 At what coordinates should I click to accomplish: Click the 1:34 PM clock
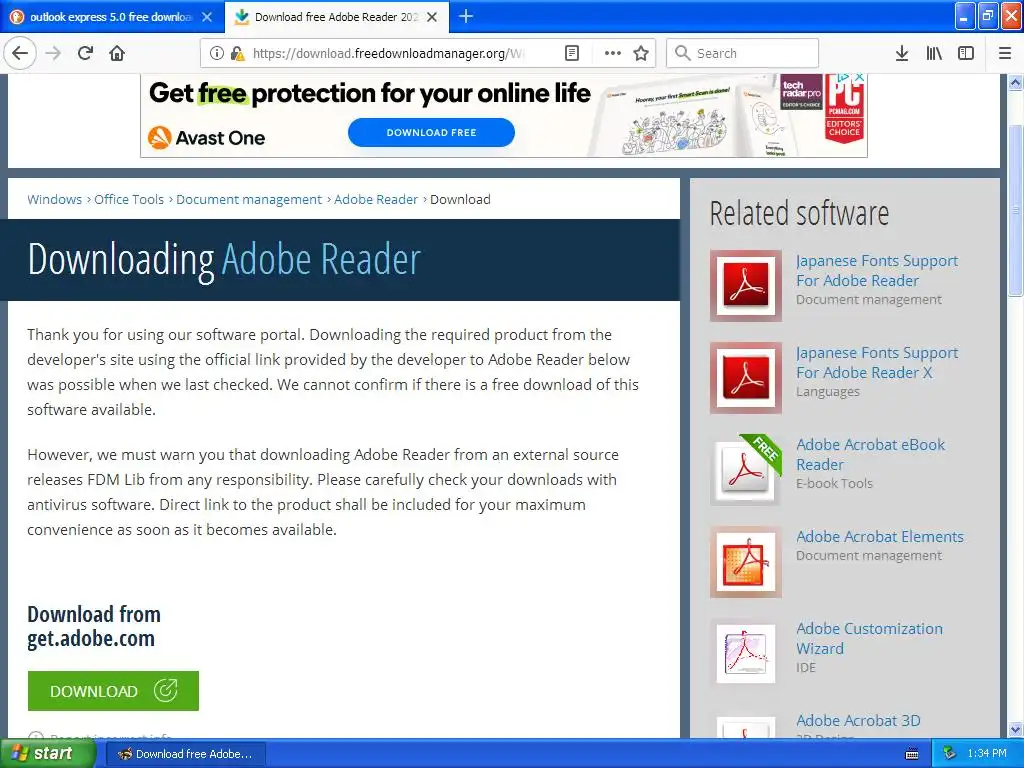(x=987, y=753)
